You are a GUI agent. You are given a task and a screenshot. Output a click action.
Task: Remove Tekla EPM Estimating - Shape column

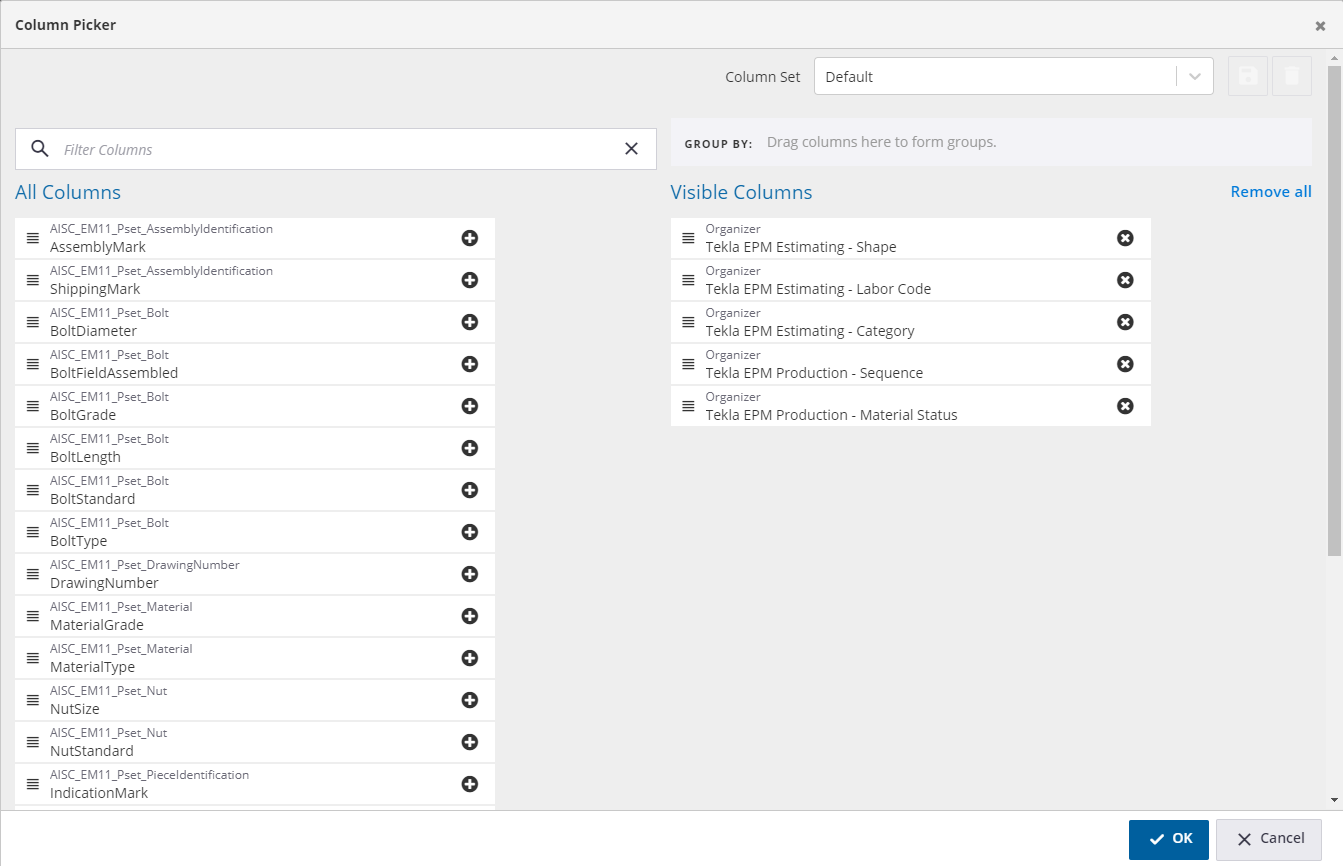point(1125,238)
